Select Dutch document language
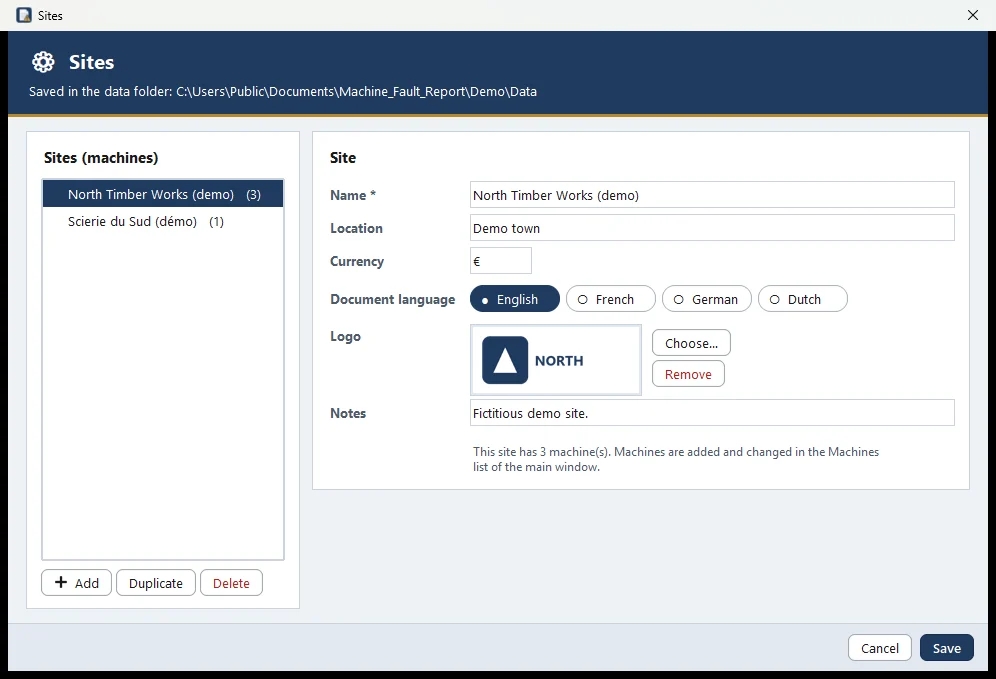This screenshot has width=996, height=679. pyautogui.click(x=802, y=299)
